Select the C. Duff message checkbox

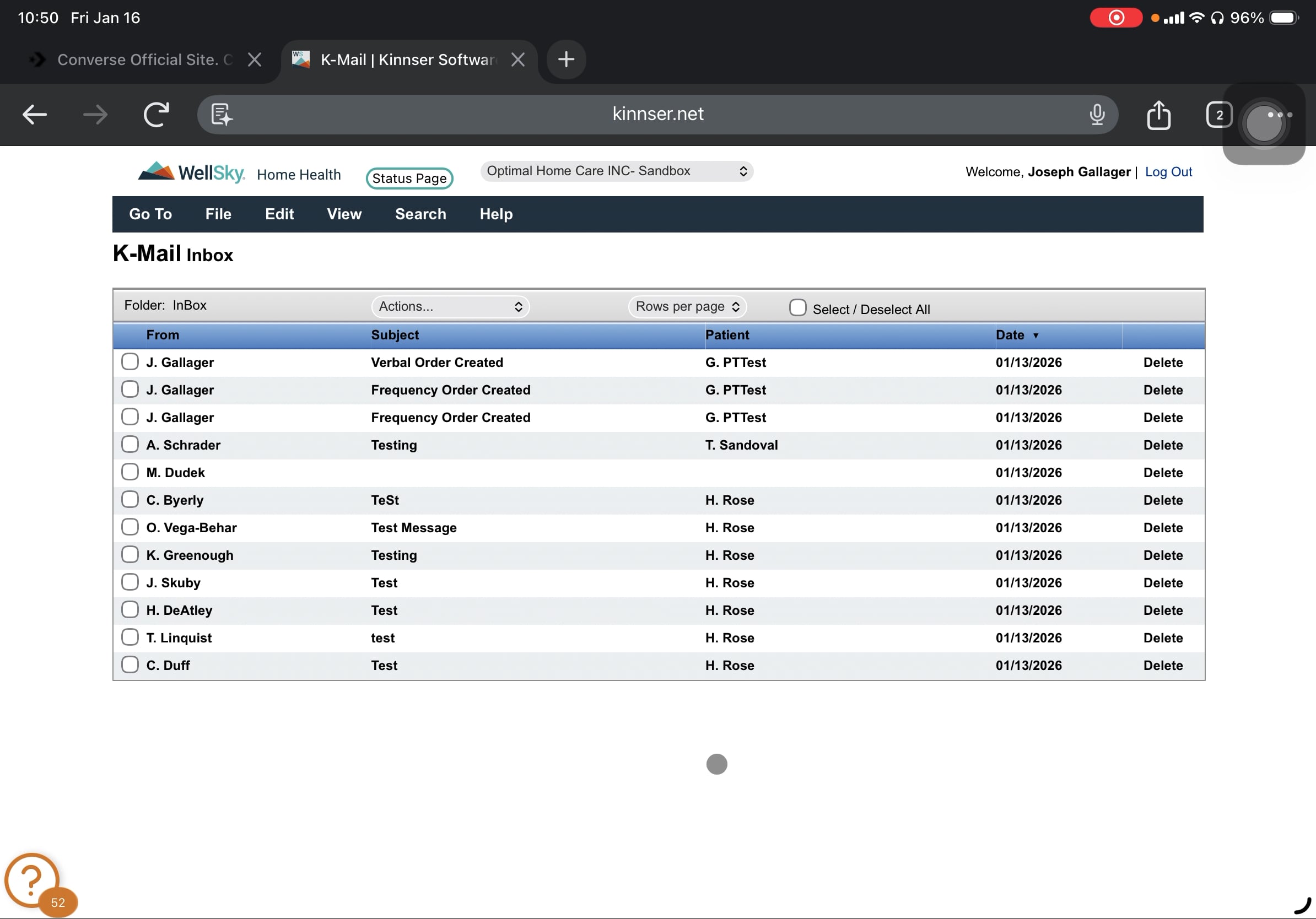coord(130,664)
